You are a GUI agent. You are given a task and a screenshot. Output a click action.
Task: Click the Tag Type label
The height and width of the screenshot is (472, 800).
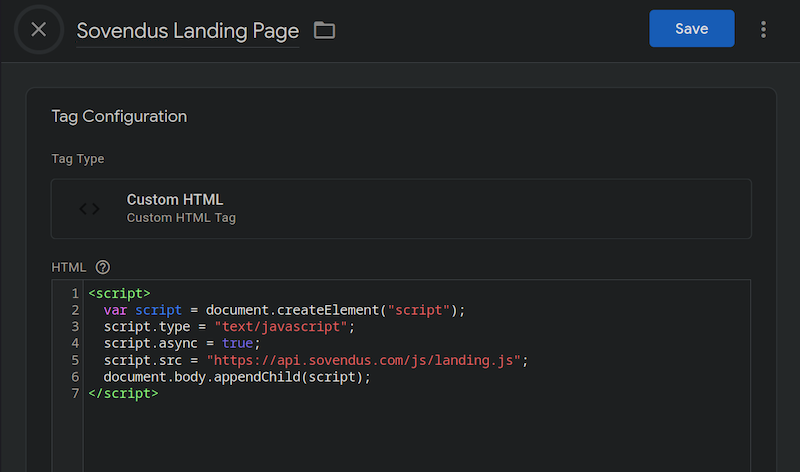pos(78,159)
